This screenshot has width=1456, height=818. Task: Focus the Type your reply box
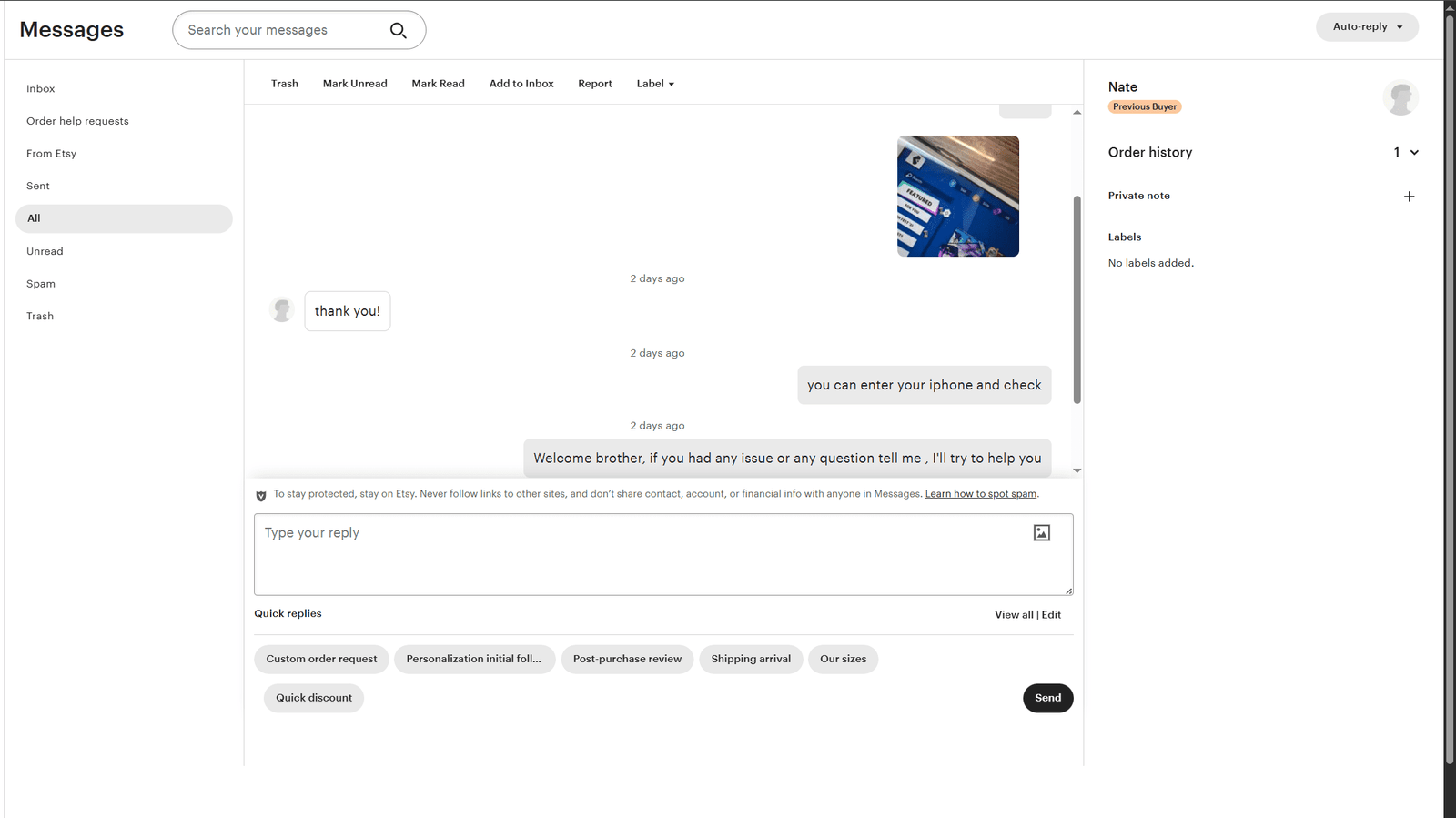pos(663,555)
